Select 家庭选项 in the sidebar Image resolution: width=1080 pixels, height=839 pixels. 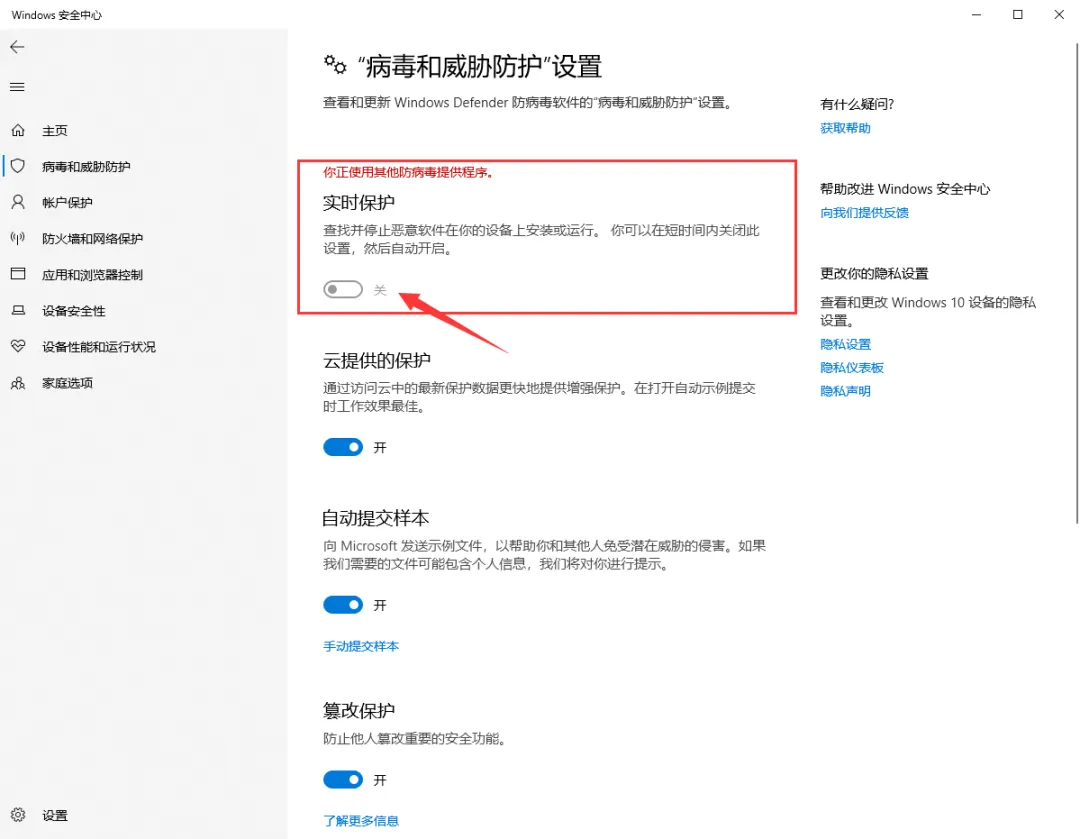click(x=68, y=383)
